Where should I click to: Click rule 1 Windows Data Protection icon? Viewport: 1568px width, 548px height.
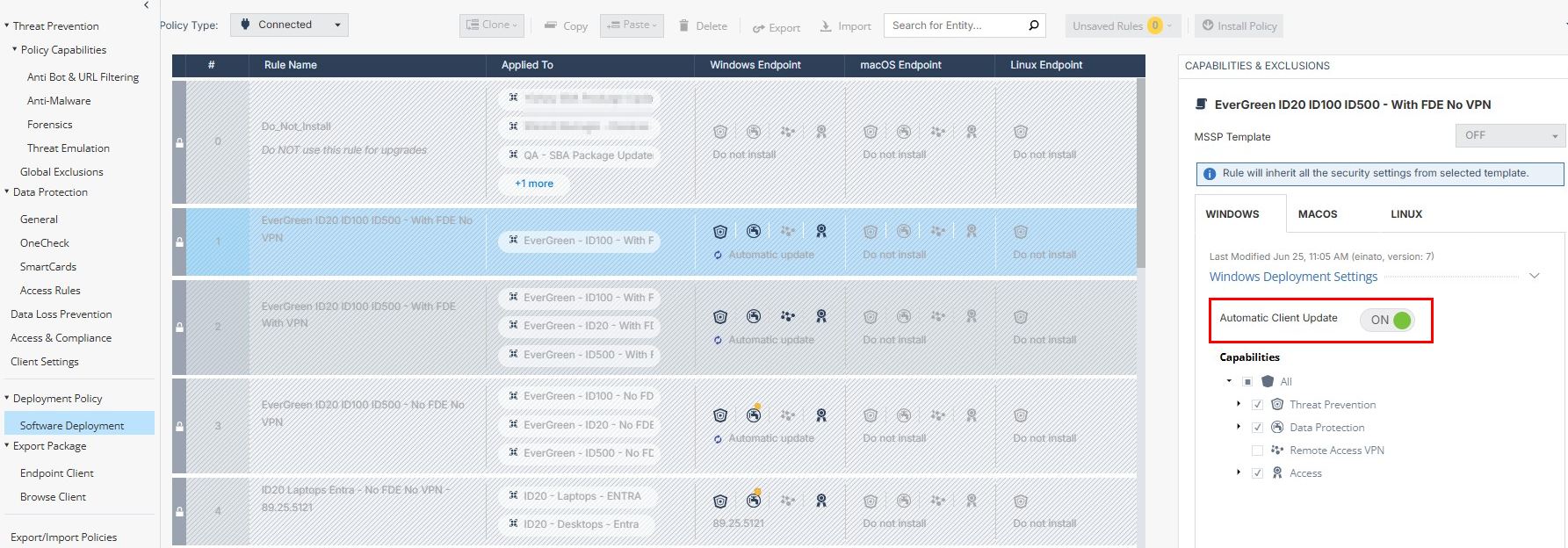click(754, 231)
